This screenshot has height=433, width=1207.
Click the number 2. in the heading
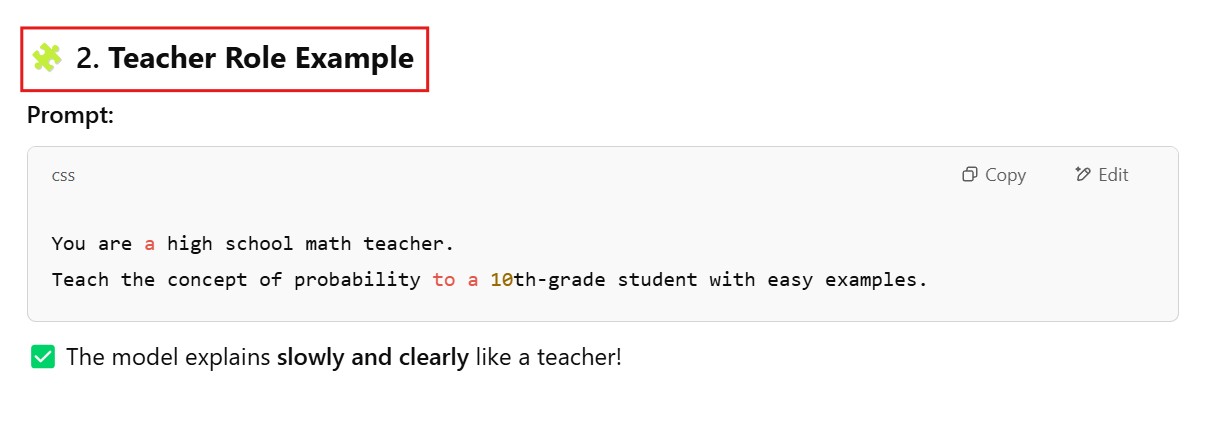[x=88, y=58]
